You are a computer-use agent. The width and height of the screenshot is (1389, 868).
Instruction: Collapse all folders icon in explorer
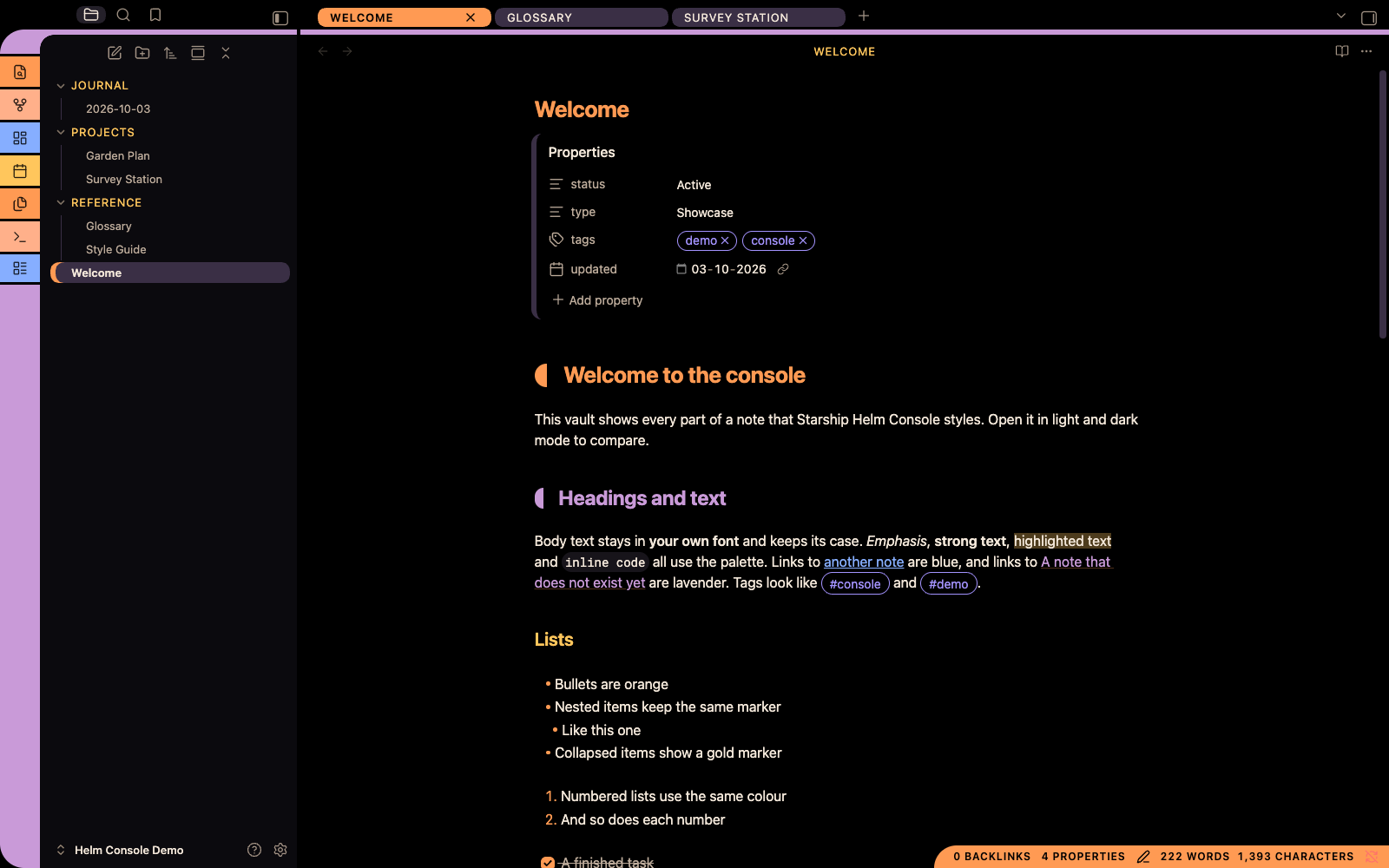[226, 53]
